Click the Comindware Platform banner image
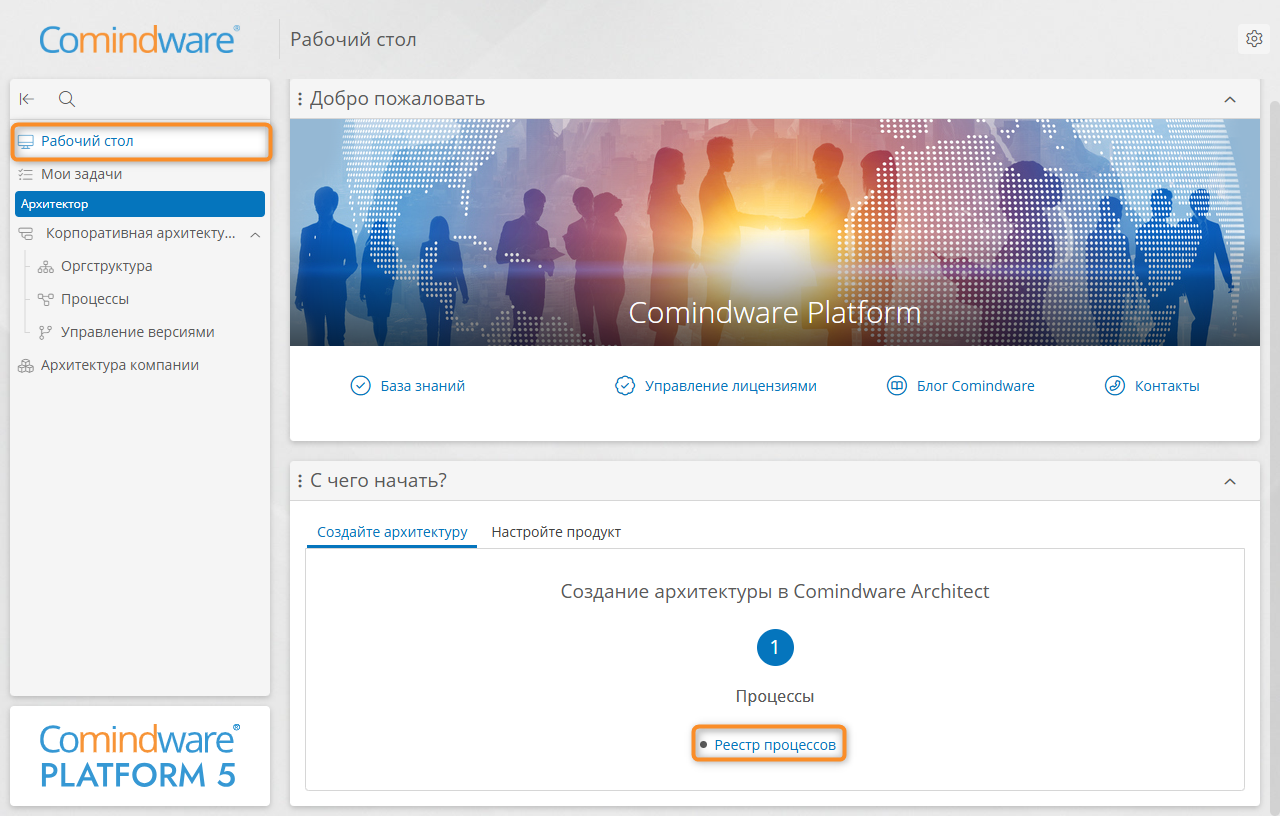Viewport: 1280px width, 816px height. click(775, 233)
